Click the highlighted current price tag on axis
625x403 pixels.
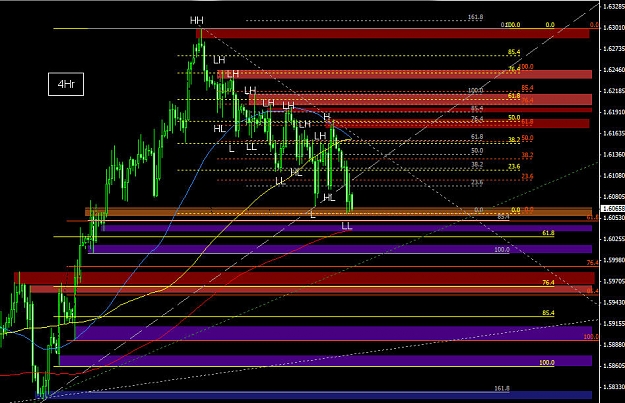tap(613, 208)
